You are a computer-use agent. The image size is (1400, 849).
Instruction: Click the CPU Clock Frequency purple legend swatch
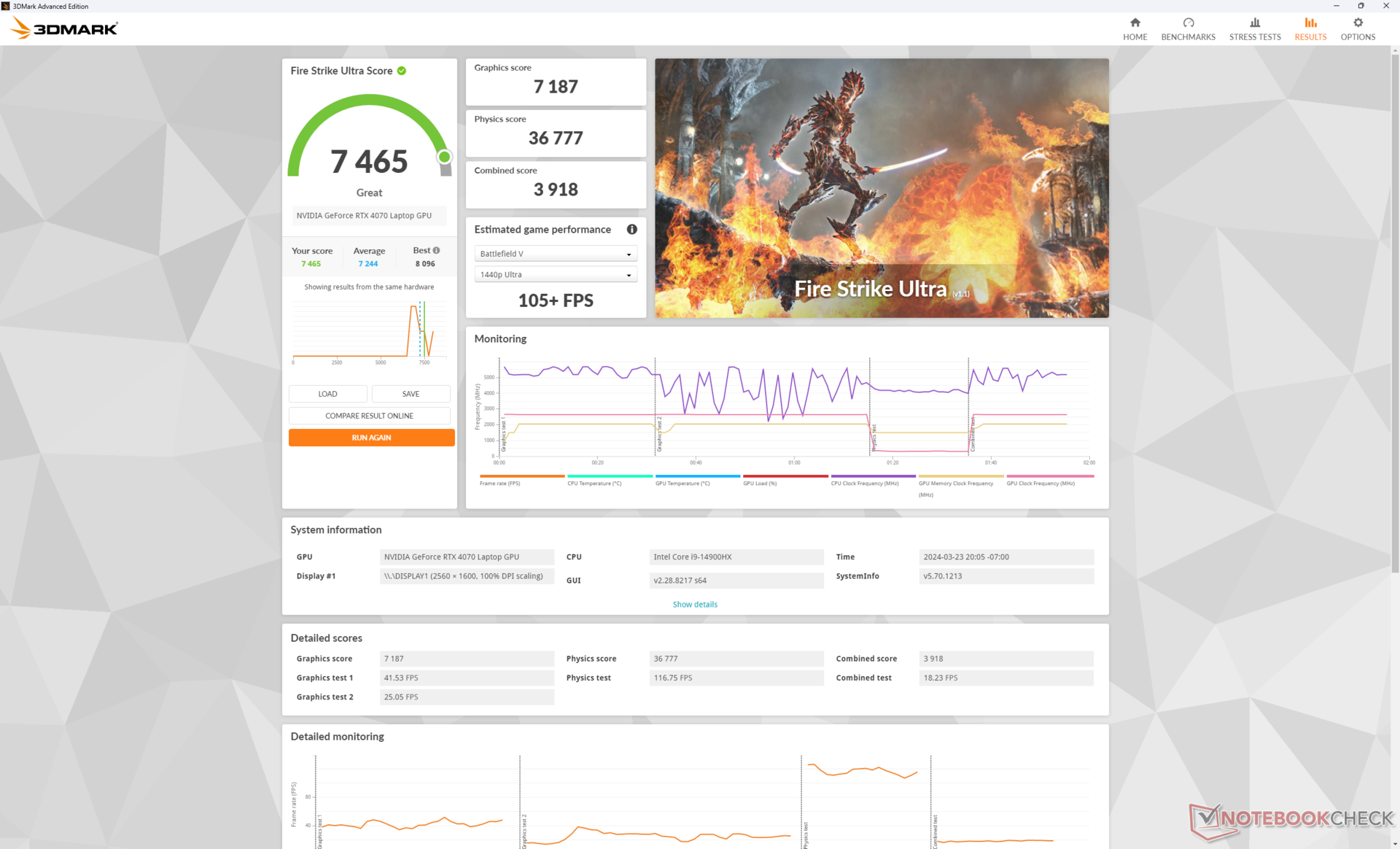pos(873,476)
